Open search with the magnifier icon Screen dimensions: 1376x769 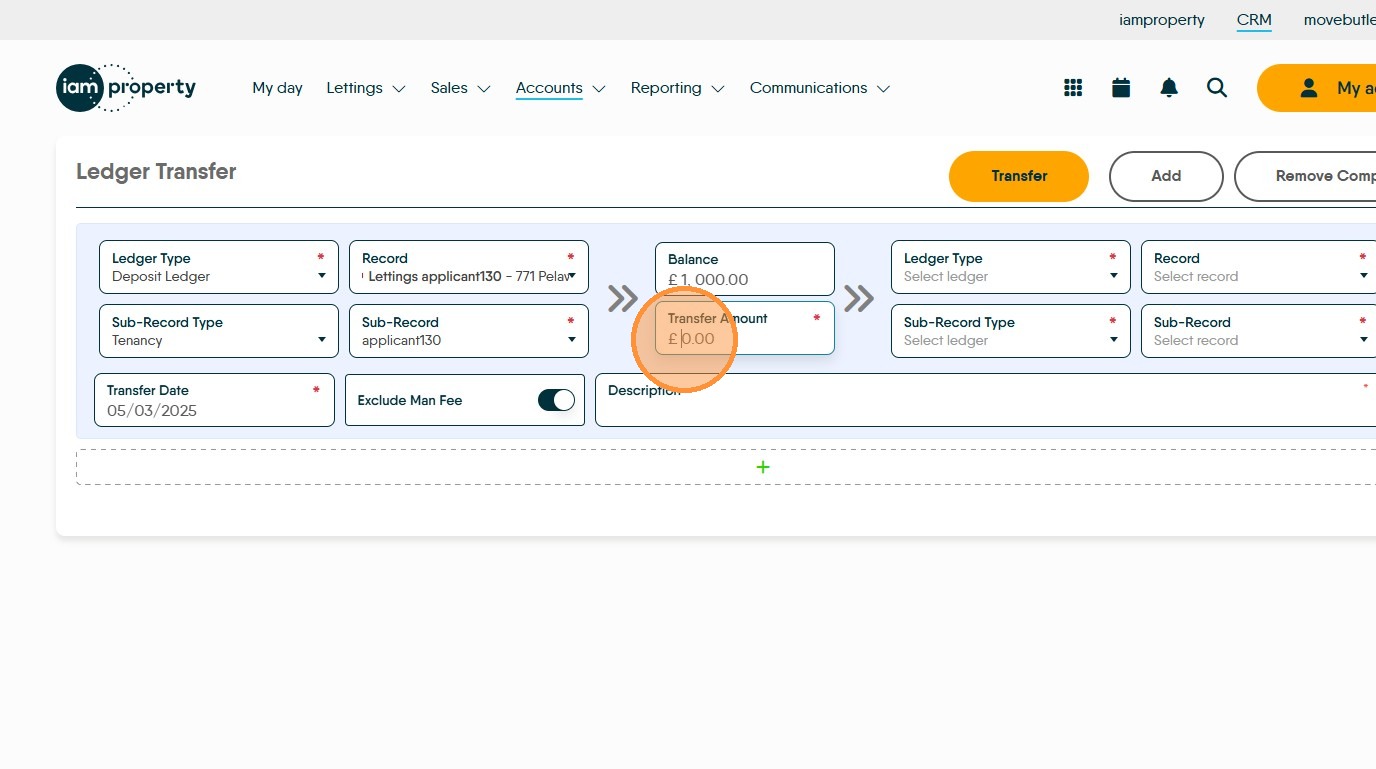[1217, 88]
